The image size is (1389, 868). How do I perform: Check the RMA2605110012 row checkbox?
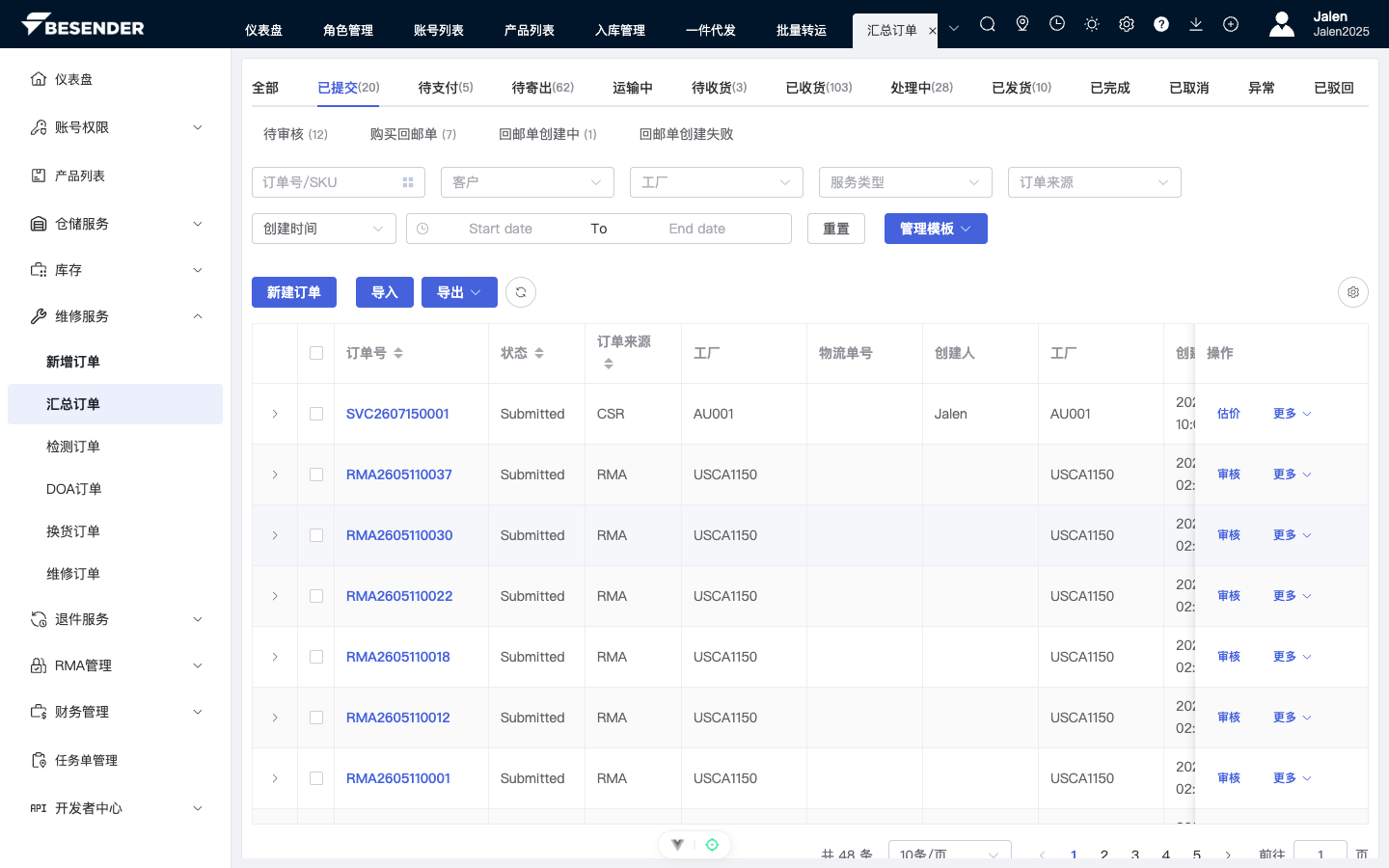[316, 718]
